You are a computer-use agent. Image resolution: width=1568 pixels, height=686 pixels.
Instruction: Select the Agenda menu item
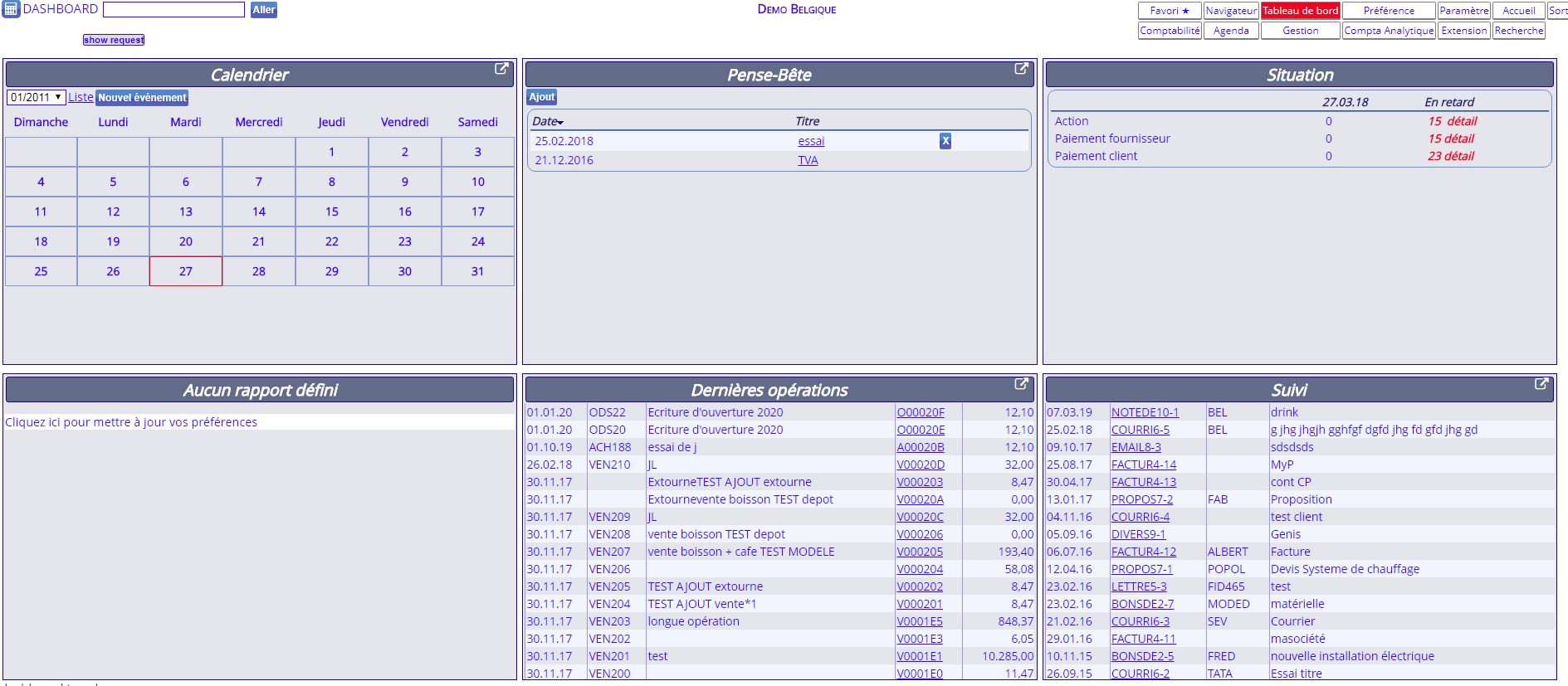point(1231,31)
